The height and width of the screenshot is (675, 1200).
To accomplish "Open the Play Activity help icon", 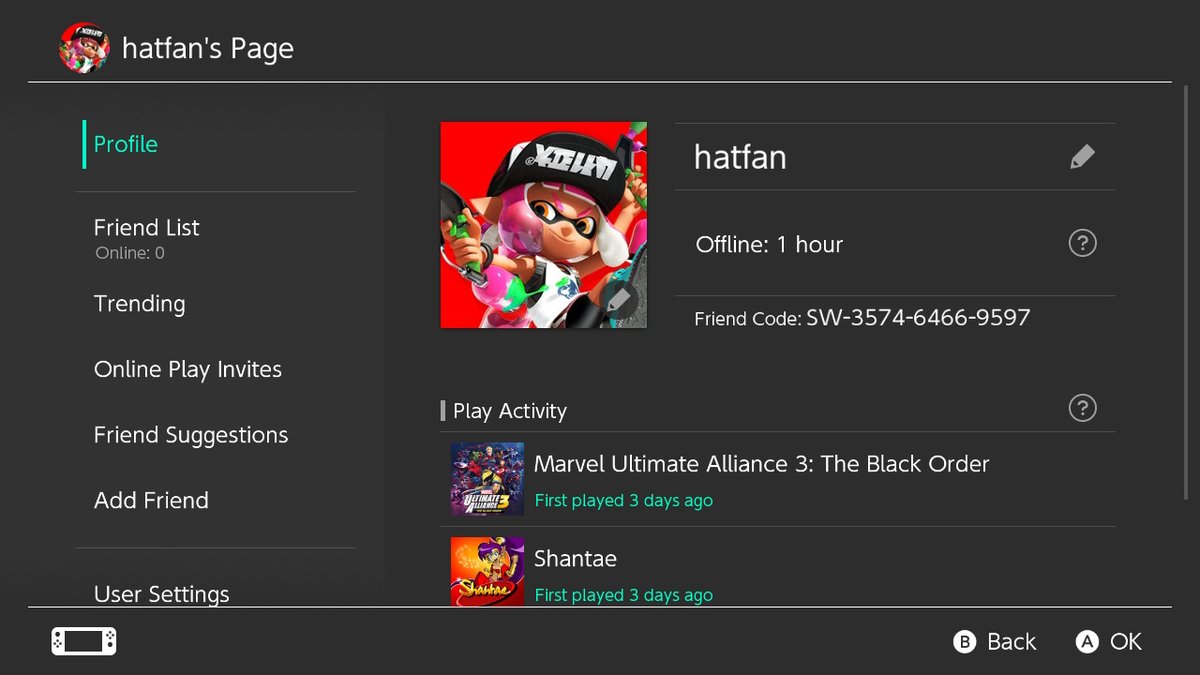I will coord(1082,408).
